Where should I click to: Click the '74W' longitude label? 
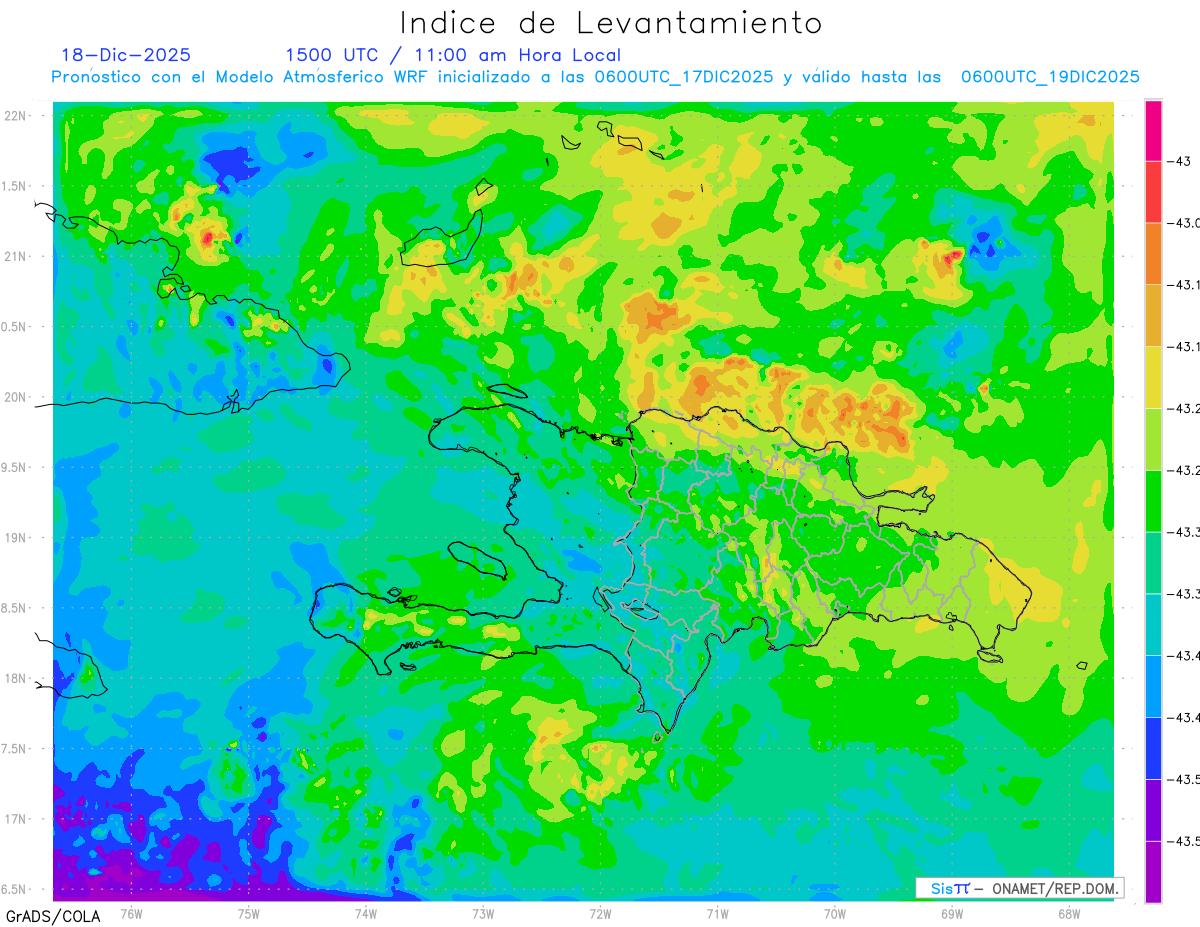click(366, 913)
